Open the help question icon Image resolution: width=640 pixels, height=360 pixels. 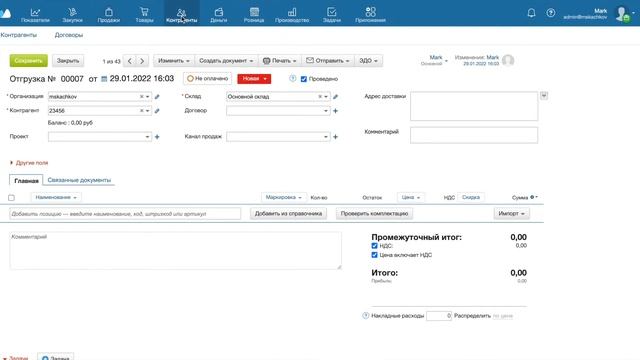click(551, 13)
